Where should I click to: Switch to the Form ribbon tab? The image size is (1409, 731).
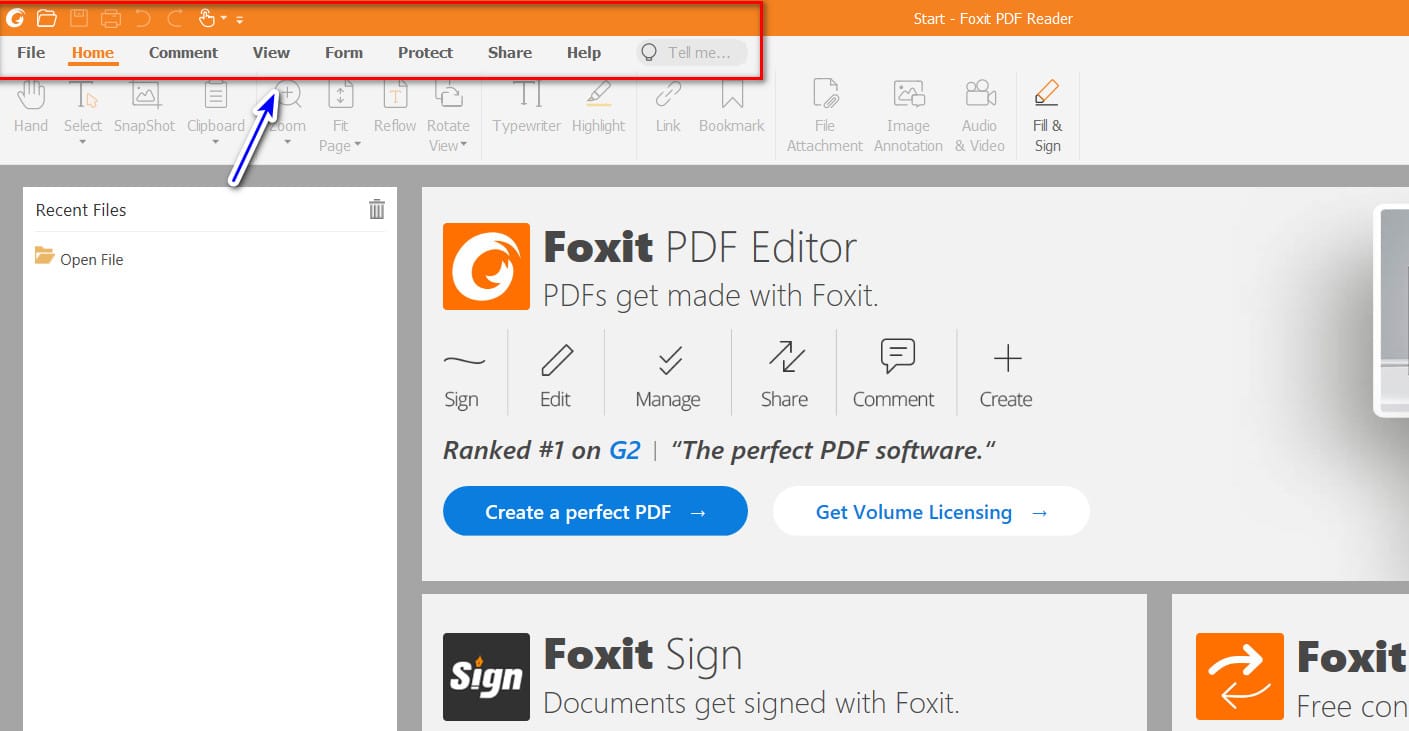tap(344, 53)
